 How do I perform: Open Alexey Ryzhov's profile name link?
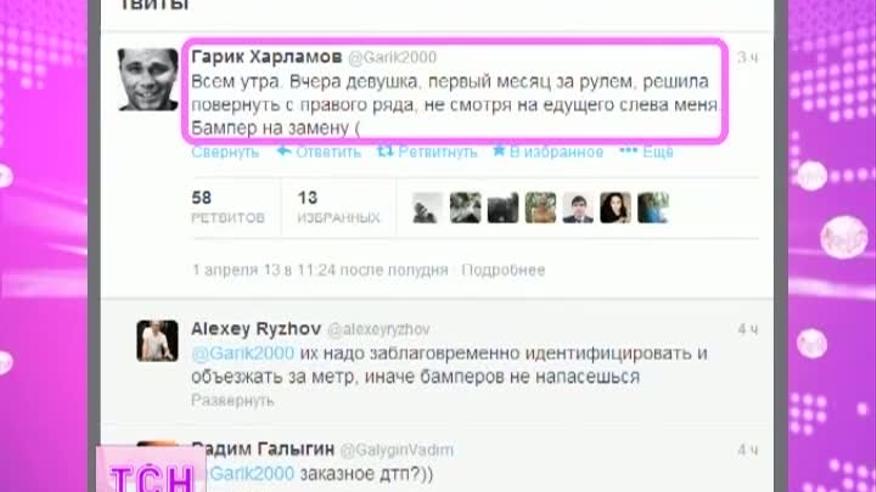tap(256, 329)
